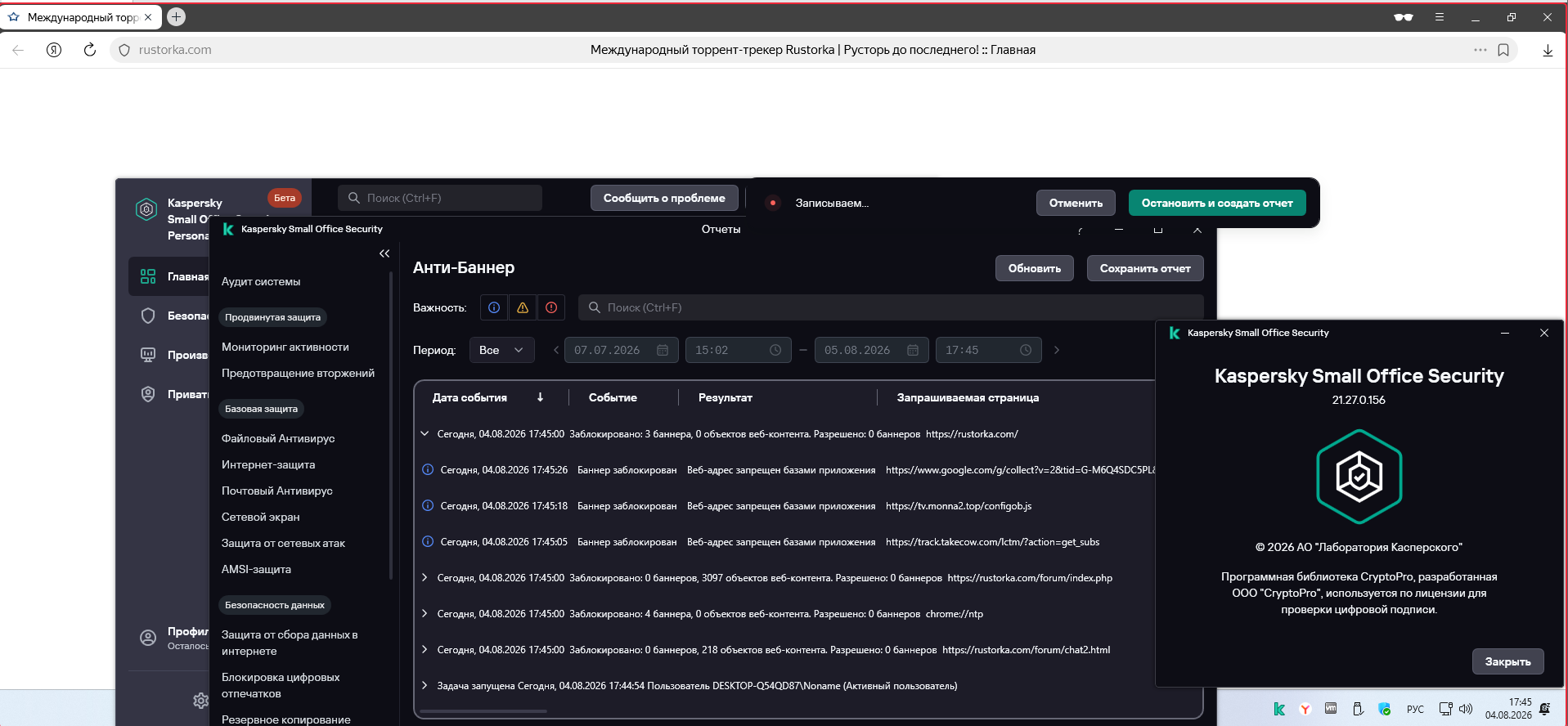This screenshot has width=1568, height=726.
Task: Open Kaspersky settings via the gear icon
Action: point(200,701)
